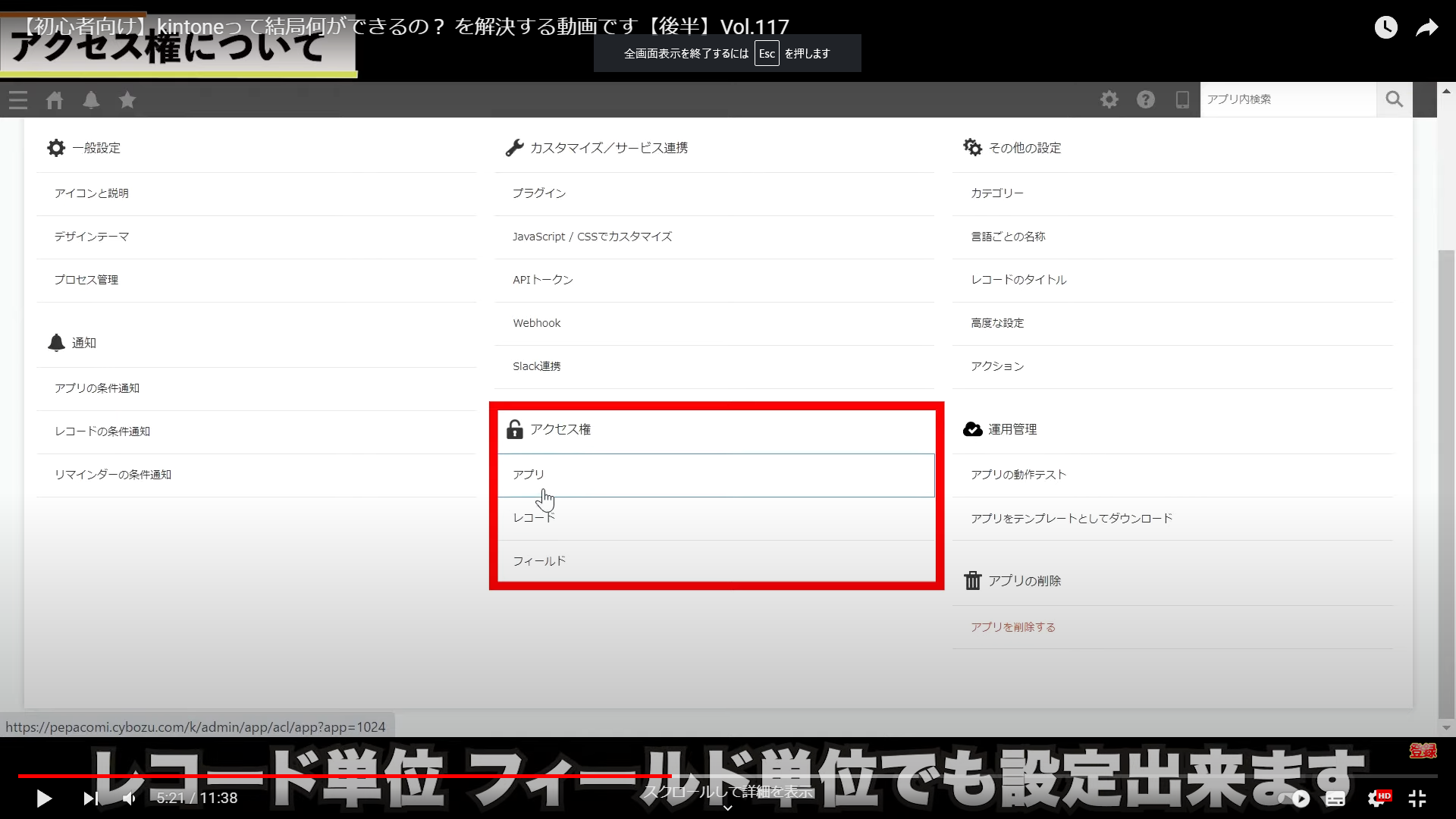This screenshot has height=819, width=1456.
Task: Click the アプリ内検索 search field
Action: pos(1287,99)
